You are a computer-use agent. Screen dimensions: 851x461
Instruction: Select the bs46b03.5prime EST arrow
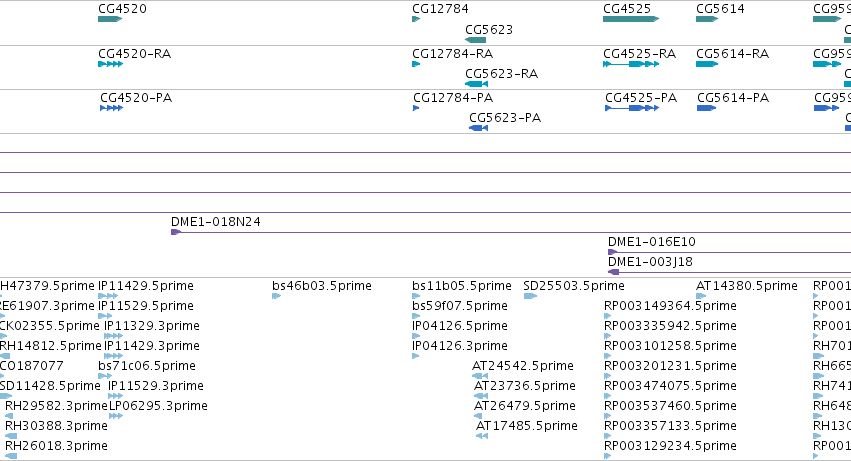click(277, 296)
